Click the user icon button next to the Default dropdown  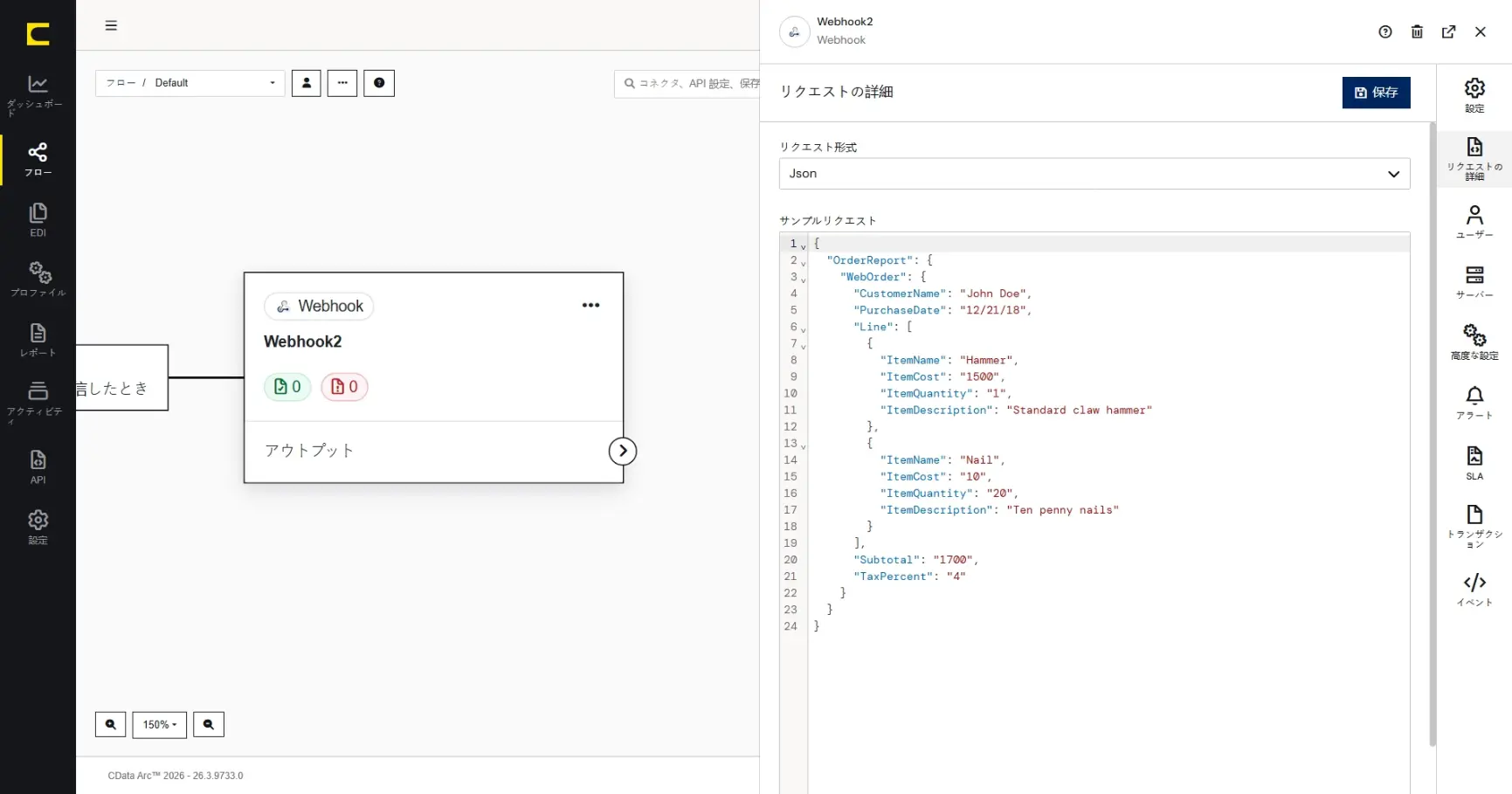(x=306, y=83)
